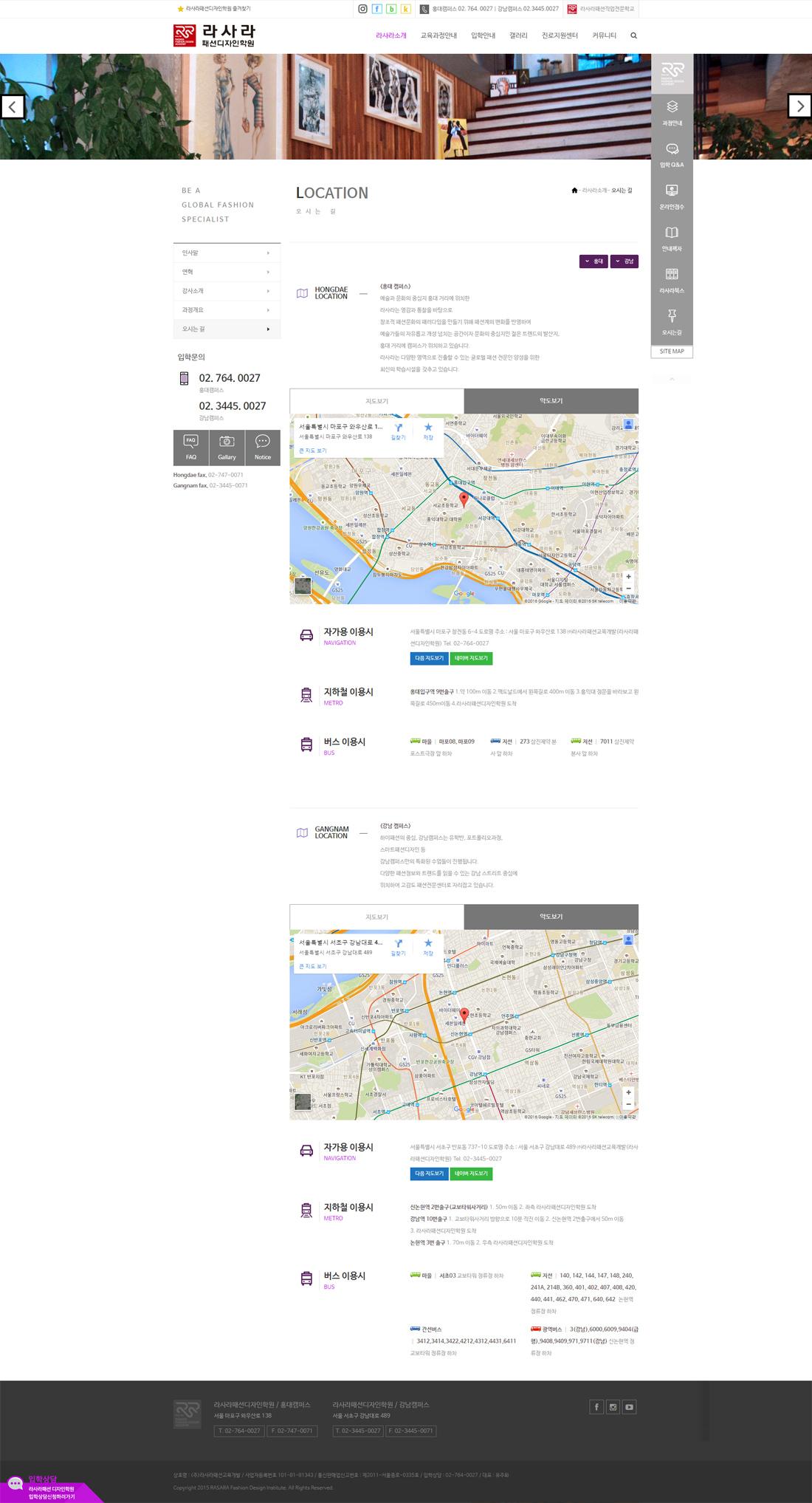
Task: Click 다음 지도보기 button under Hongdae navigation
Action: [429, 658]
